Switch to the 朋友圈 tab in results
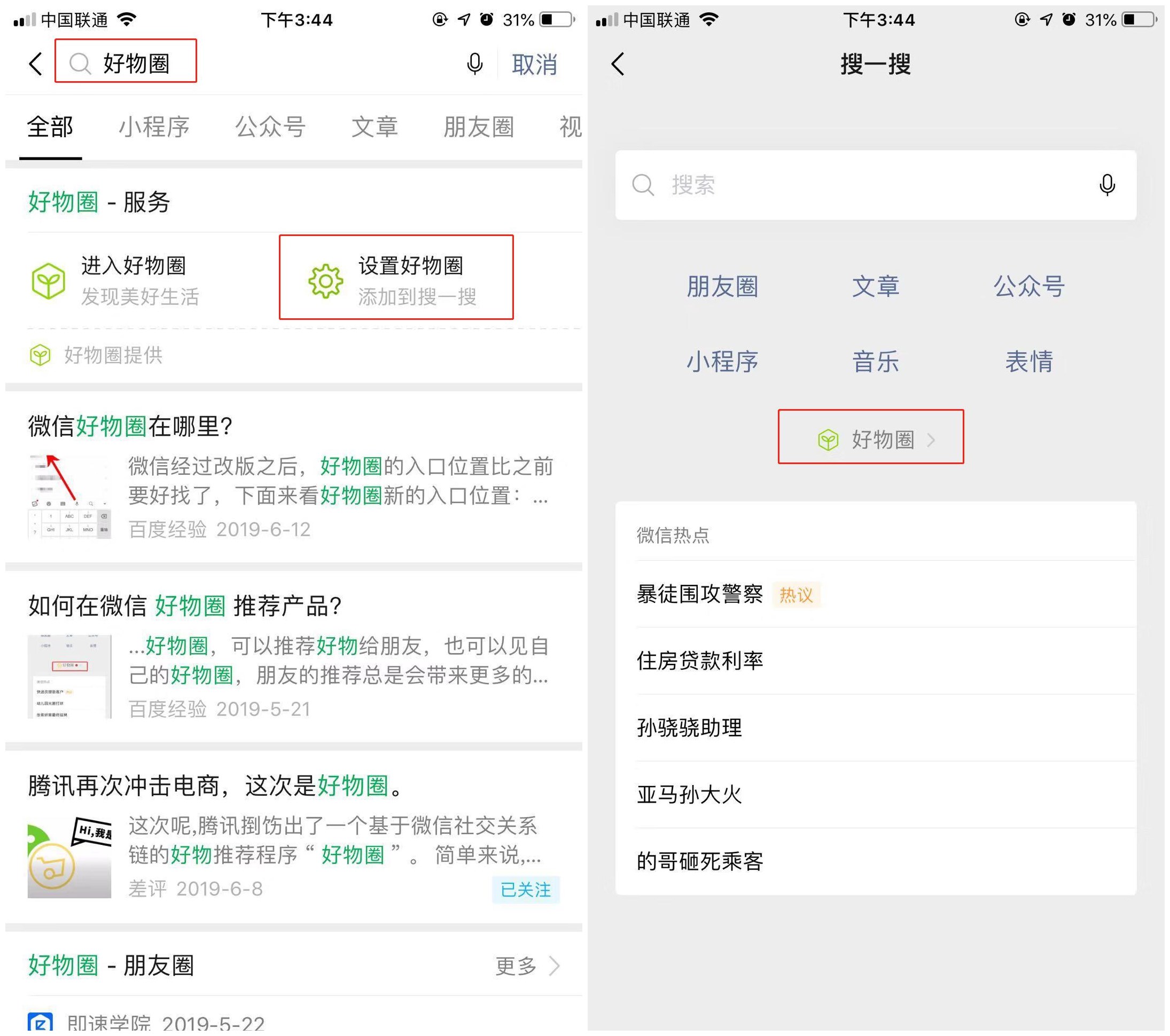 click(479, 127)
